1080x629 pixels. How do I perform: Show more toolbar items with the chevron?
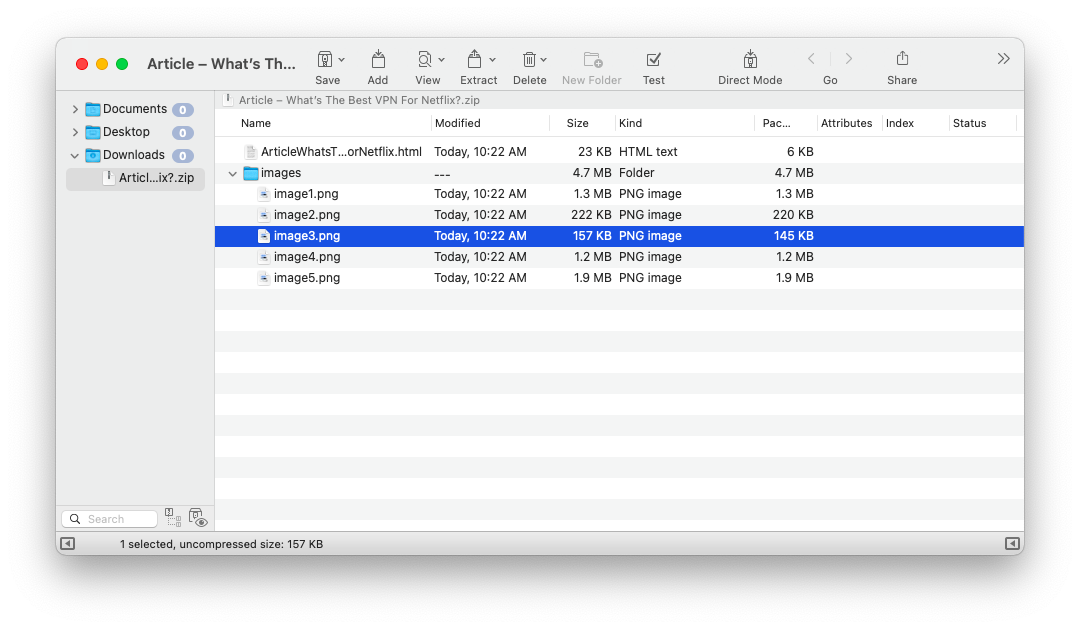(1004, 58)
